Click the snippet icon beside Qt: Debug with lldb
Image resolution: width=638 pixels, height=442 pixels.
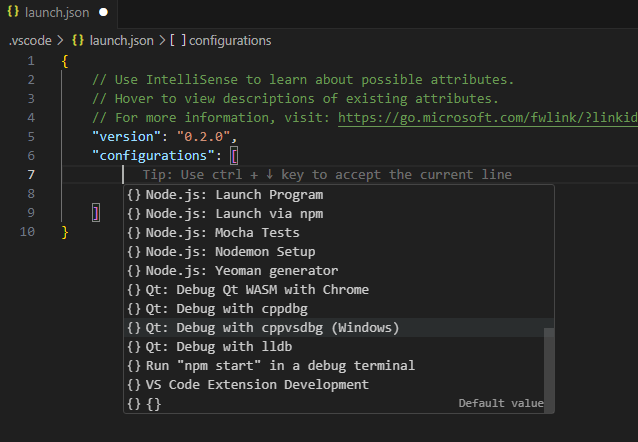[x=134, y=346]
